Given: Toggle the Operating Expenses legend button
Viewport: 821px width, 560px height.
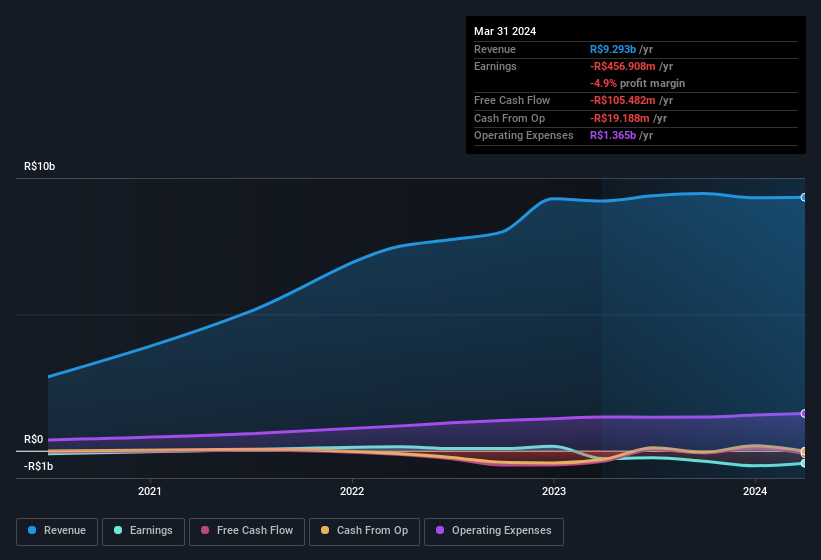Looking at the screenshot, I should (493, 531).
